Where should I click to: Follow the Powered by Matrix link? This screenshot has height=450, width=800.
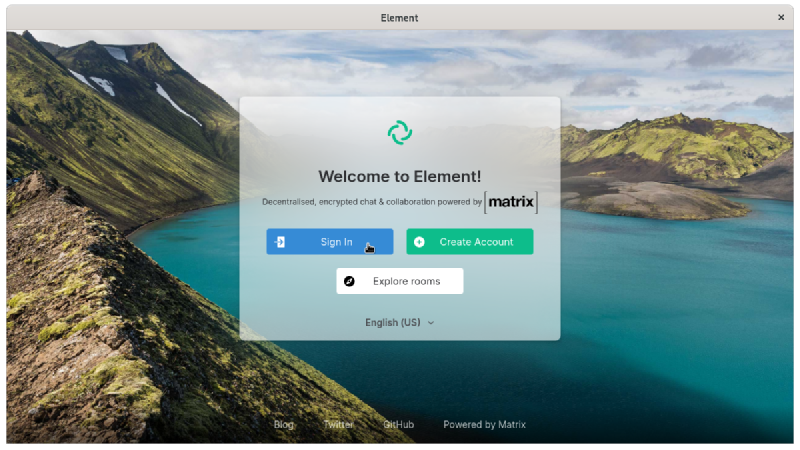pyautogui.click(x=484, y=424)
